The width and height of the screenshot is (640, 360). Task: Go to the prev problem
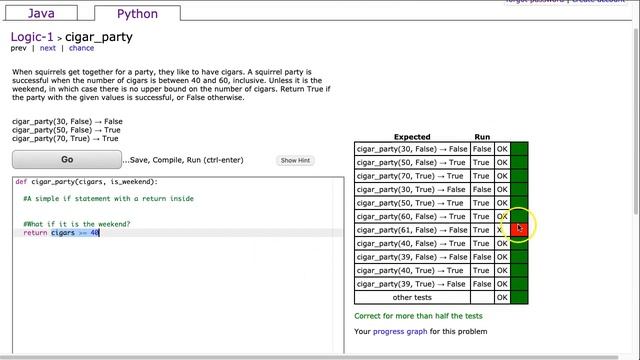click(x=18, y=48)
